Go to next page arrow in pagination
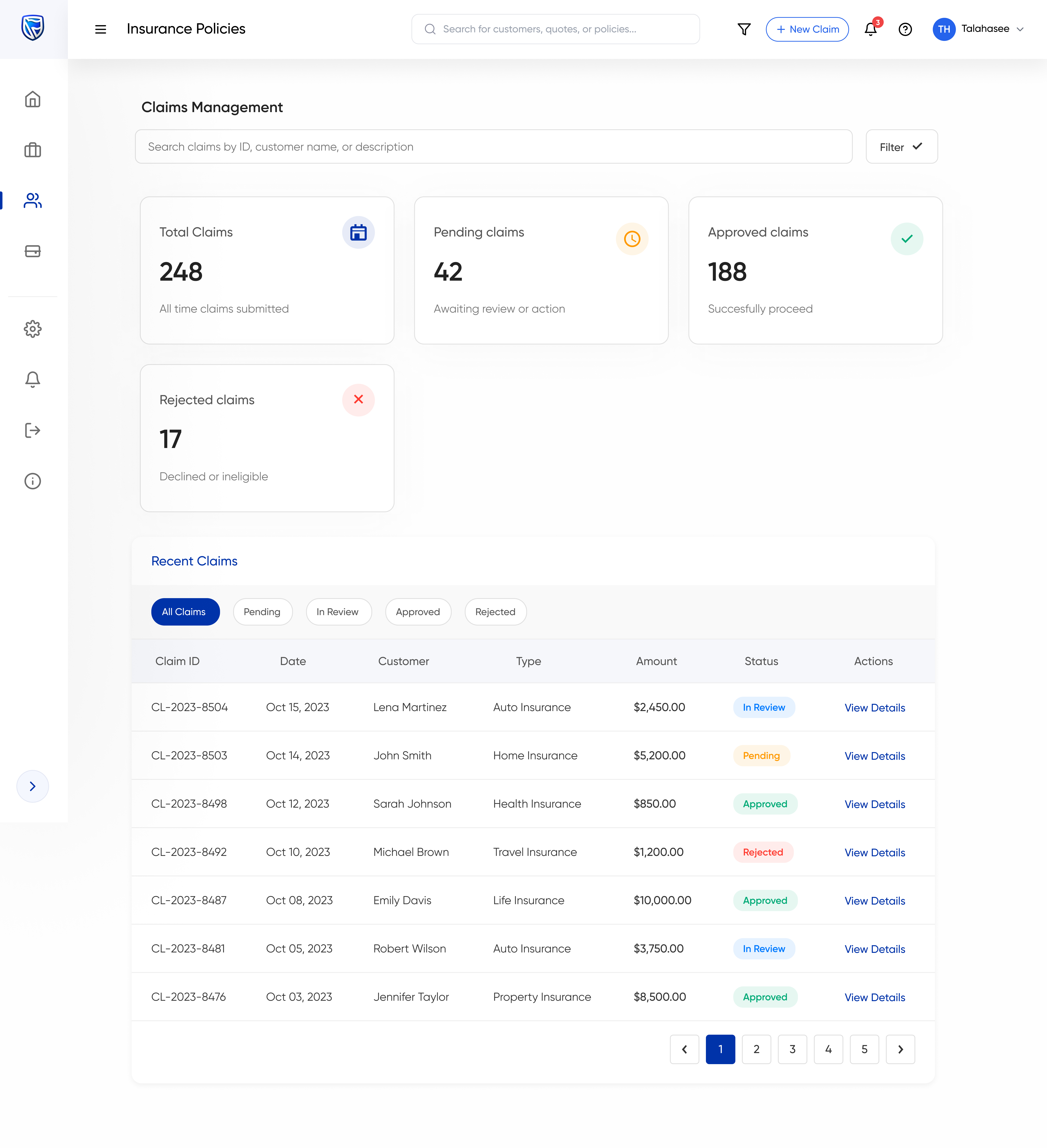 tap(900, 1049)
